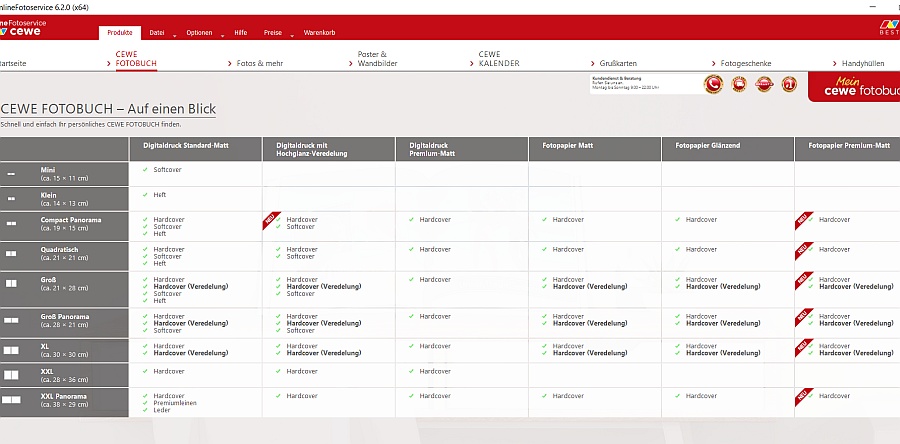This screenshot has height=444, width=900.
Task: Click the number one award badge
Action: [789, 84]
